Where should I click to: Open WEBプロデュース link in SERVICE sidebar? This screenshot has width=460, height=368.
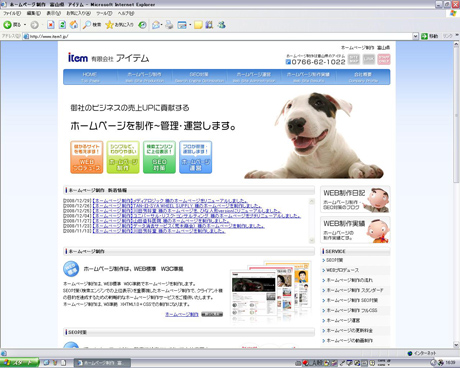pos(342,270)
